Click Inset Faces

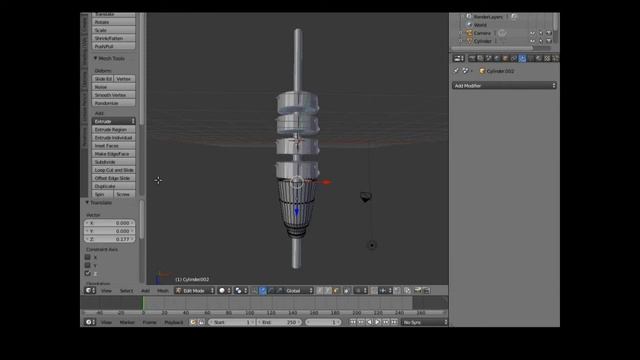tap(113, 146)
